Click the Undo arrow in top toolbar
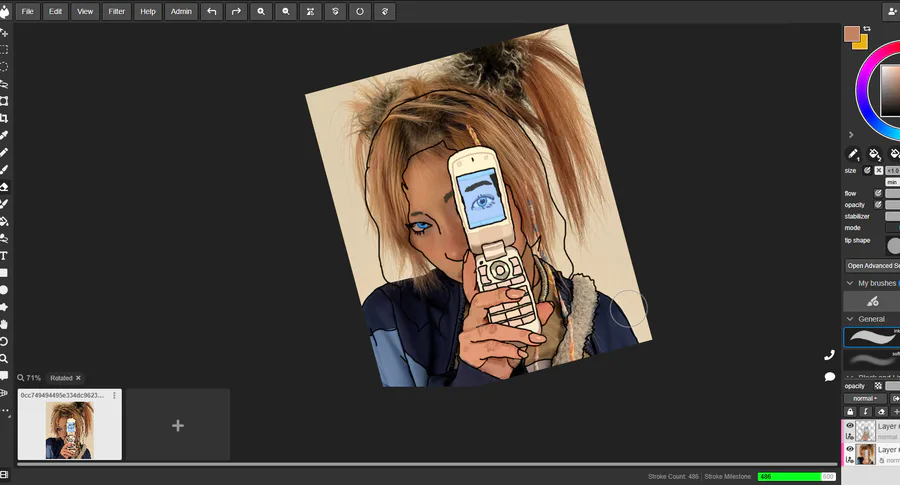 pyautogui.click(x=211, y=11)
